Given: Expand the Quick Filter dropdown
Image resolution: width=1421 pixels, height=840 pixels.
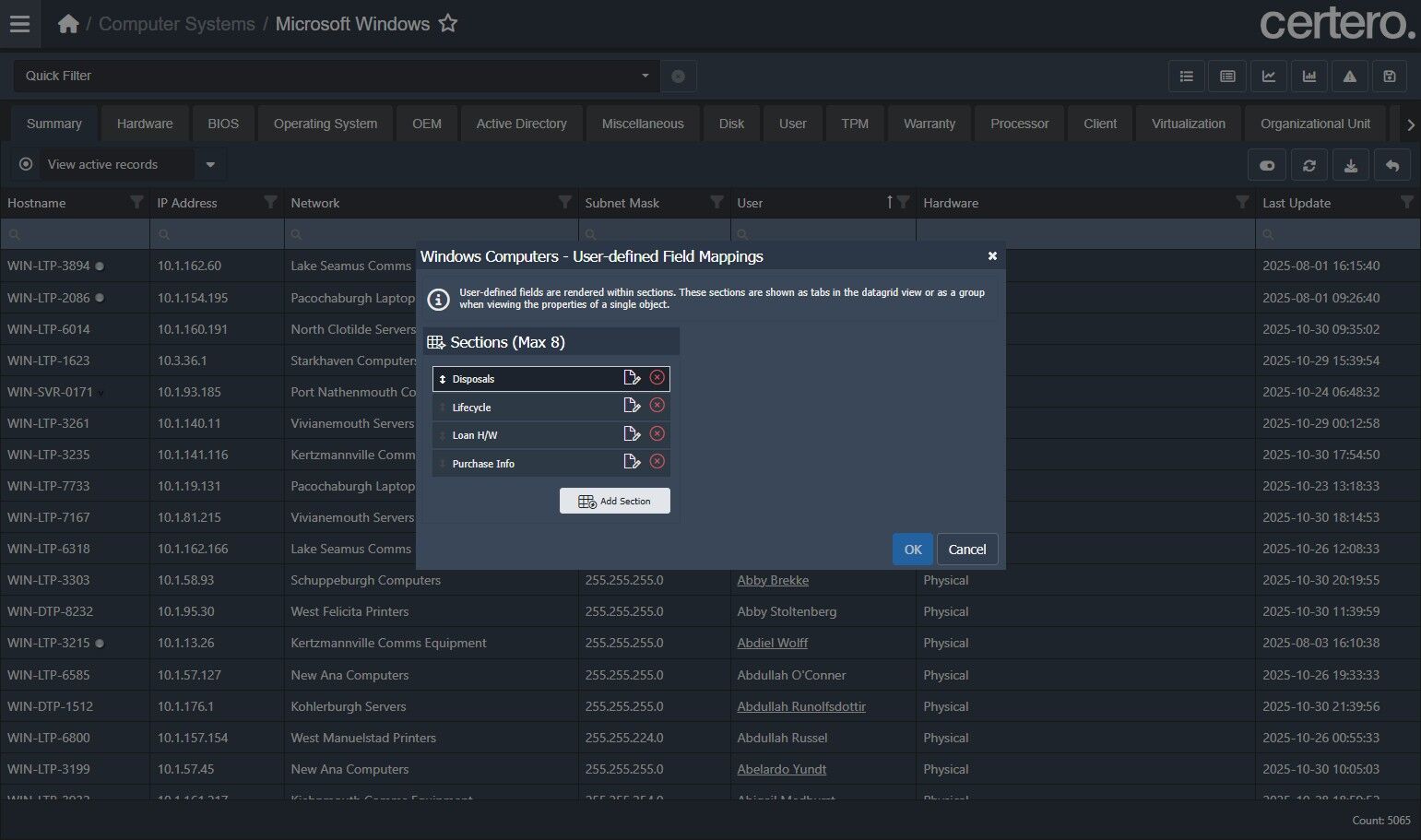Looking at the screenshot, I should (x=645, y=76).
